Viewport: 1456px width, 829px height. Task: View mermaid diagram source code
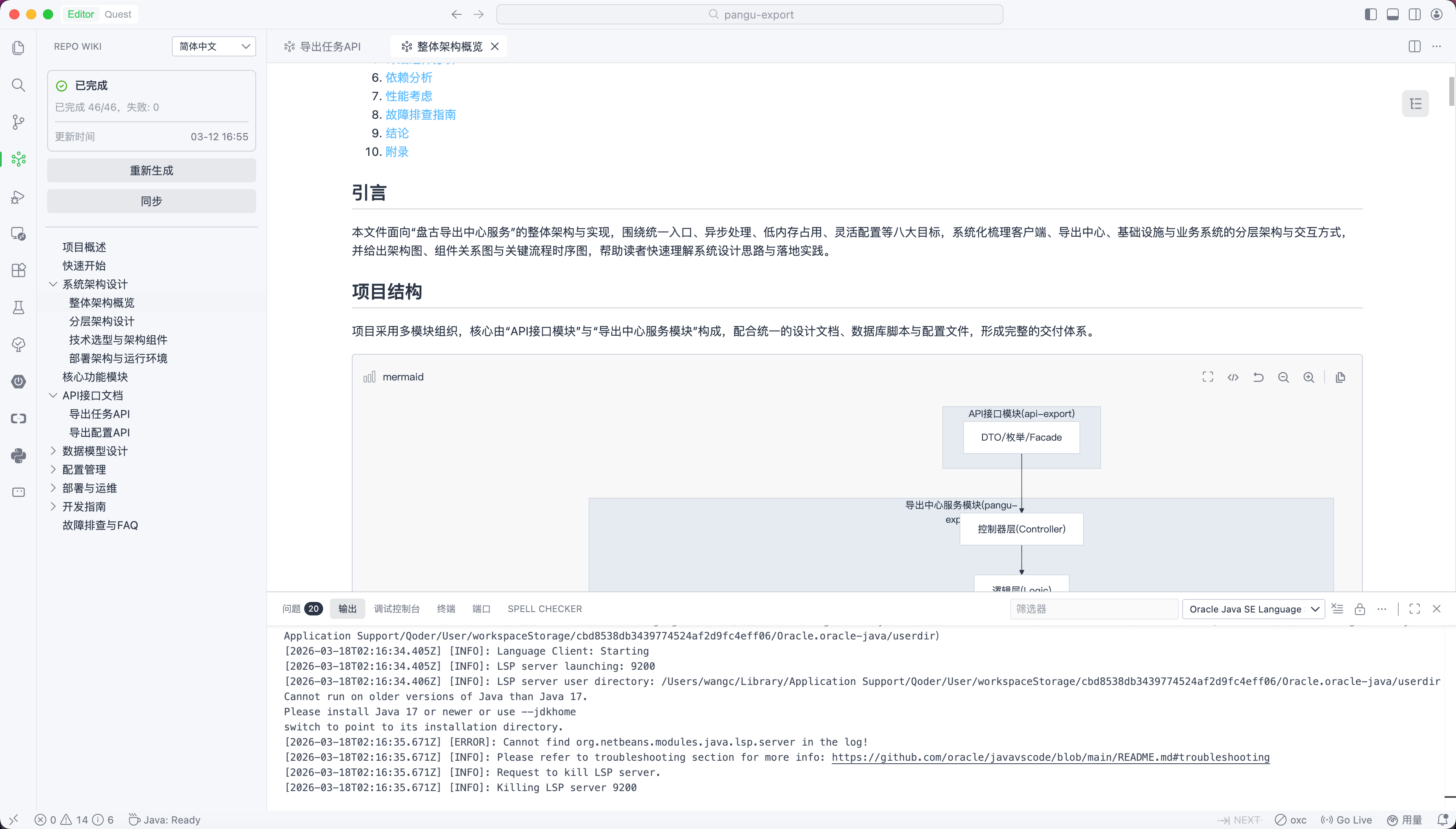[1233, 377]
